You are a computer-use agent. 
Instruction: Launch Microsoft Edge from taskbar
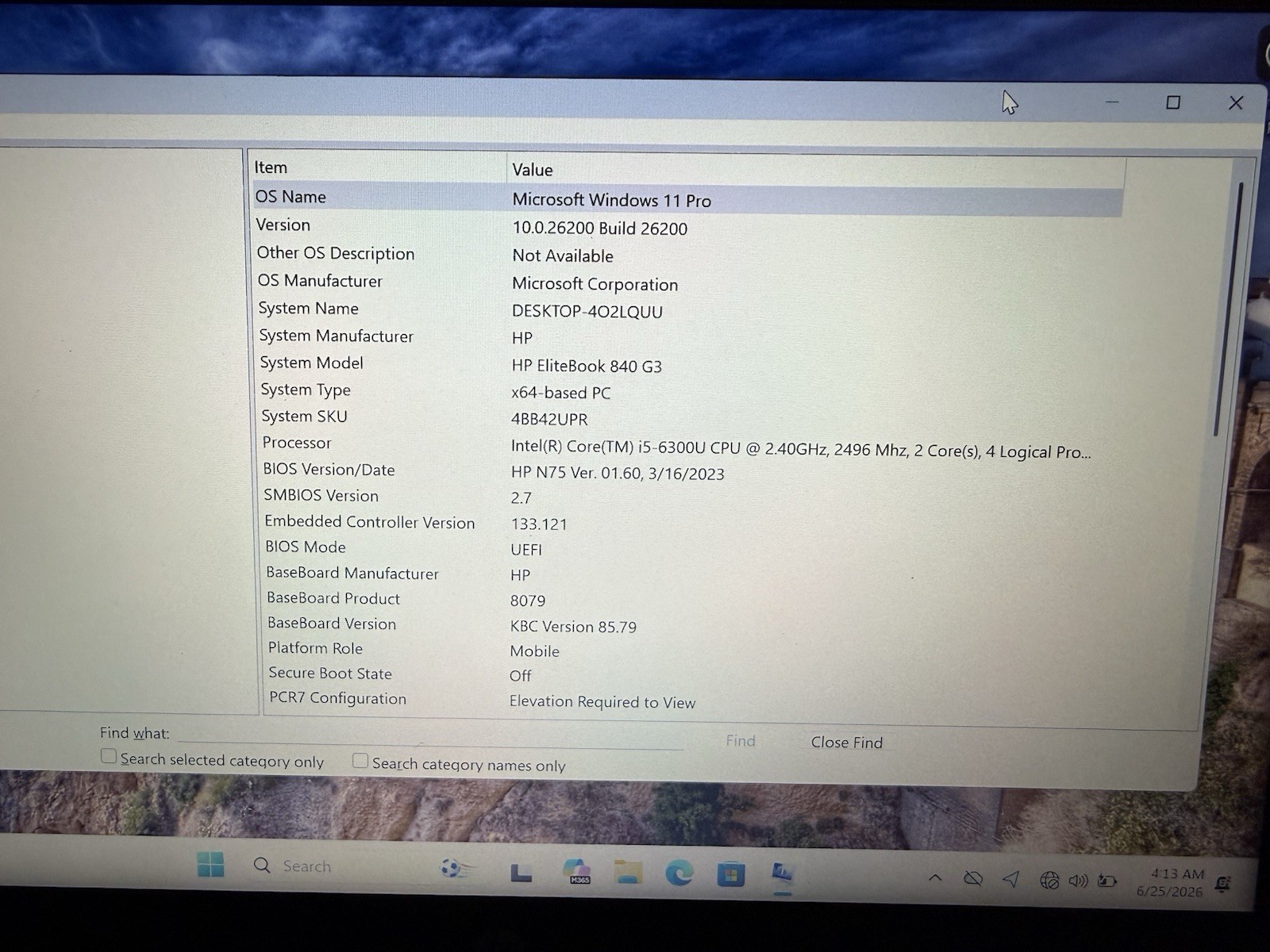coord(679,873)
